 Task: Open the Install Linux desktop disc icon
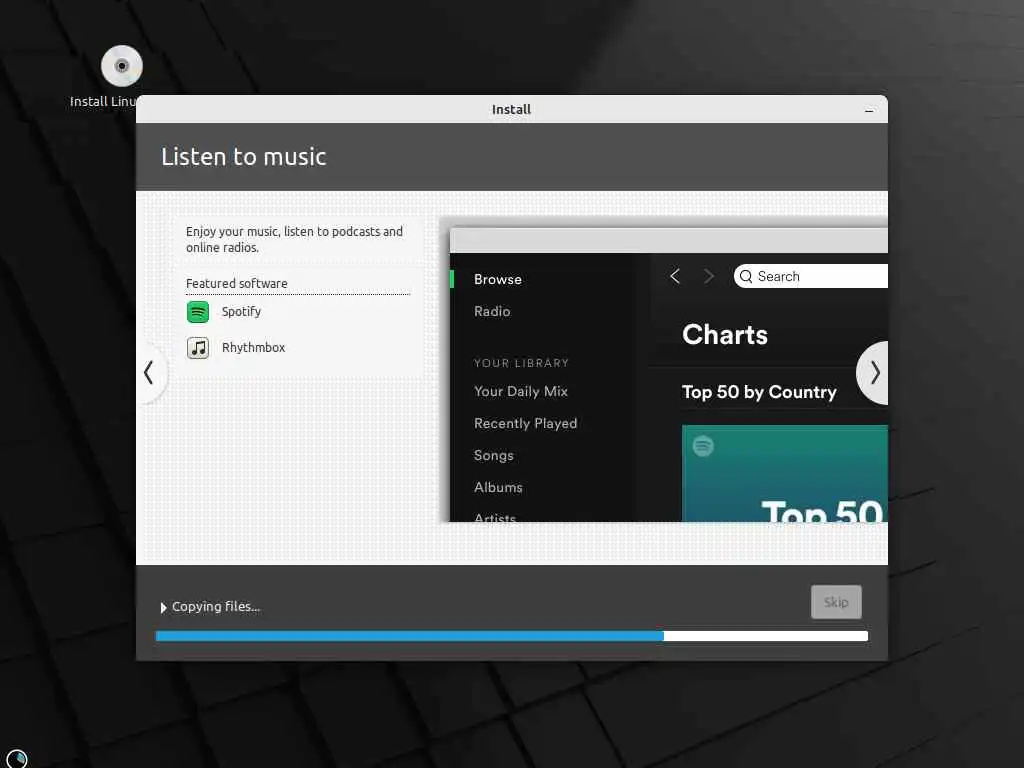(121, 66)
